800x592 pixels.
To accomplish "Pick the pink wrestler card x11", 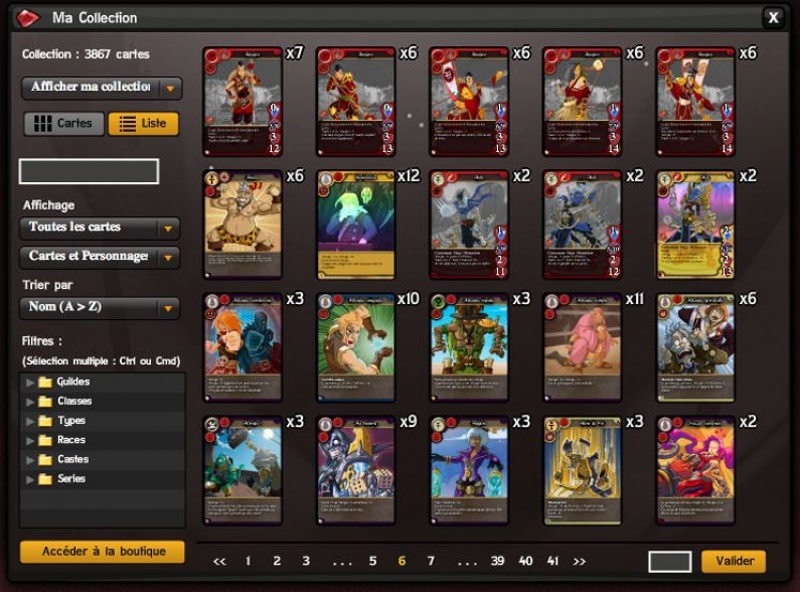I will coord(582,348).
